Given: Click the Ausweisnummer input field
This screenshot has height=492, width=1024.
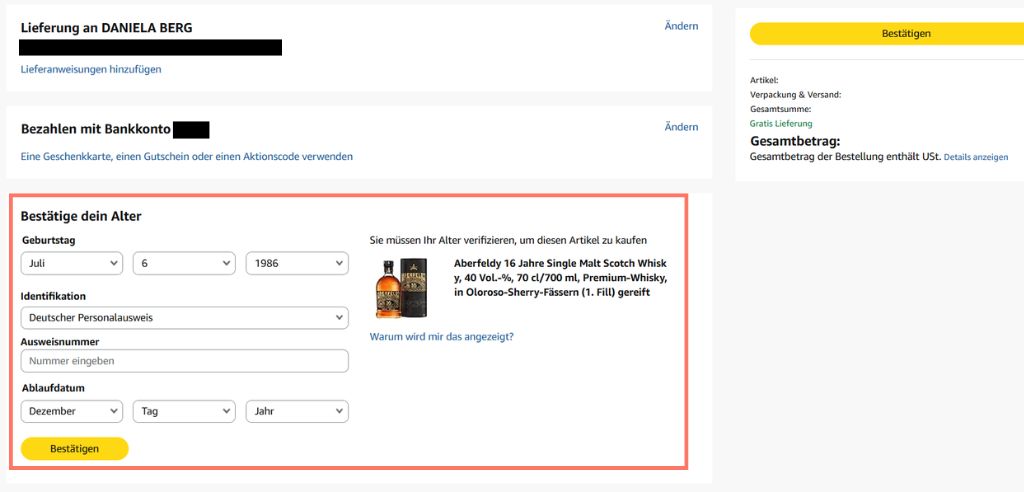Looking at the screenshot, I should (x=185, y=361).
